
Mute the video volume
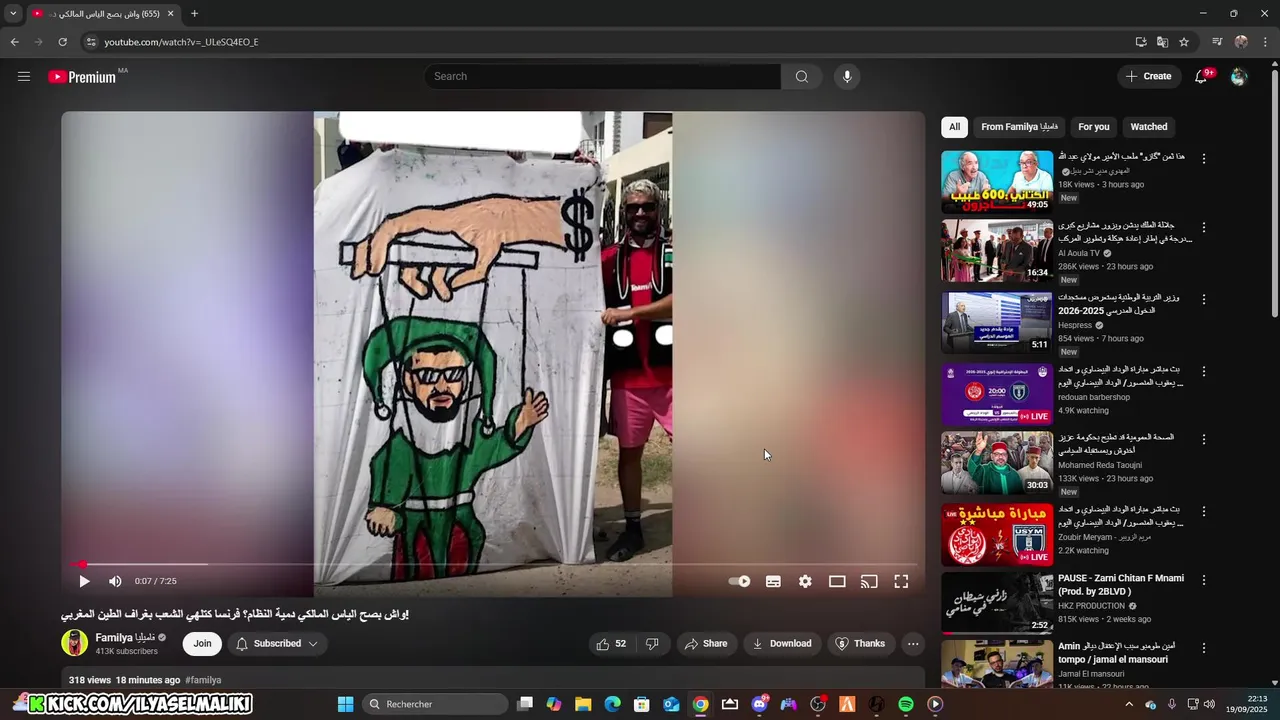pos(115,581)
